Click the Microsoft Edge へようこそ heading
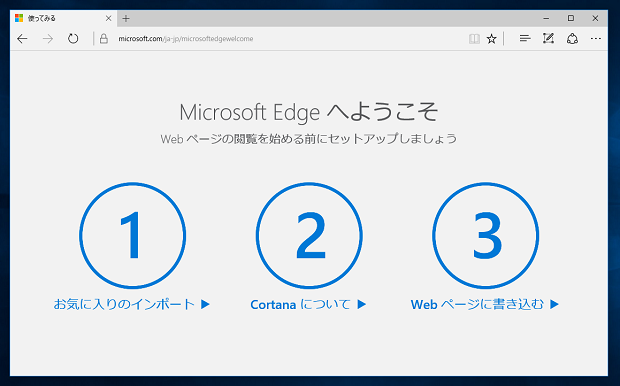 click(x=309, y=112)
